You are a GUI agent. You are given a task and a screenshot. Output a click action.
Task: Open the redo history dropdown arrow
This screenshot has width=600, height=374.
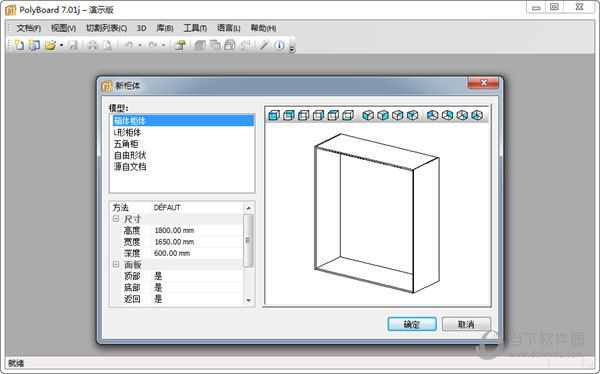(163, 46)
